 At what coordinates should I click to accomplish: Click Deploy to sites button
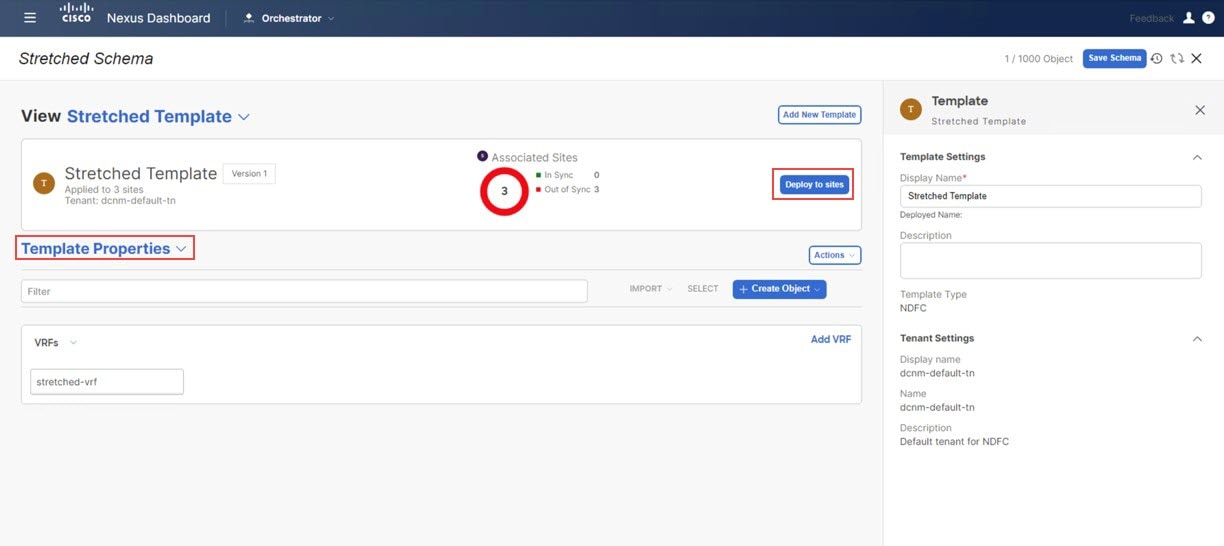pos(814,185)
